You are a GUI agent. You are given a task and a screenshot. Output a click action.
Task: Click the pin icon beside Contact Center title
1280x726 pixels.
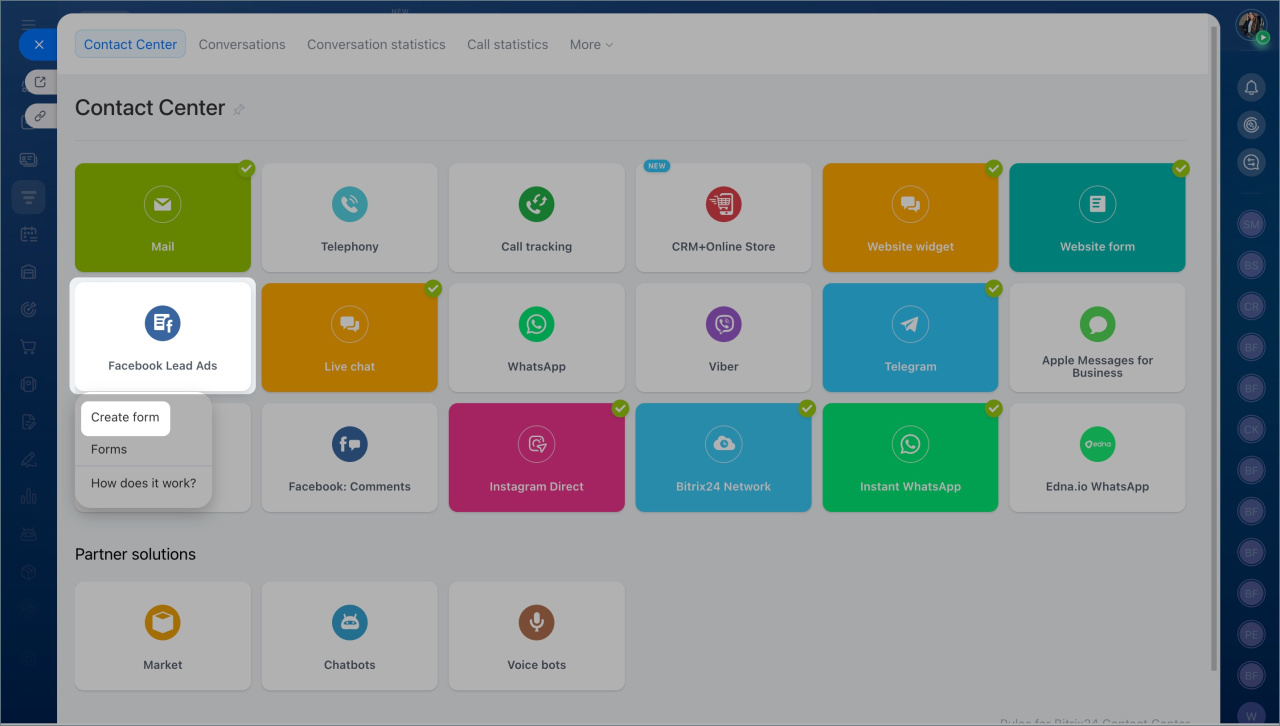coord(239,109)
